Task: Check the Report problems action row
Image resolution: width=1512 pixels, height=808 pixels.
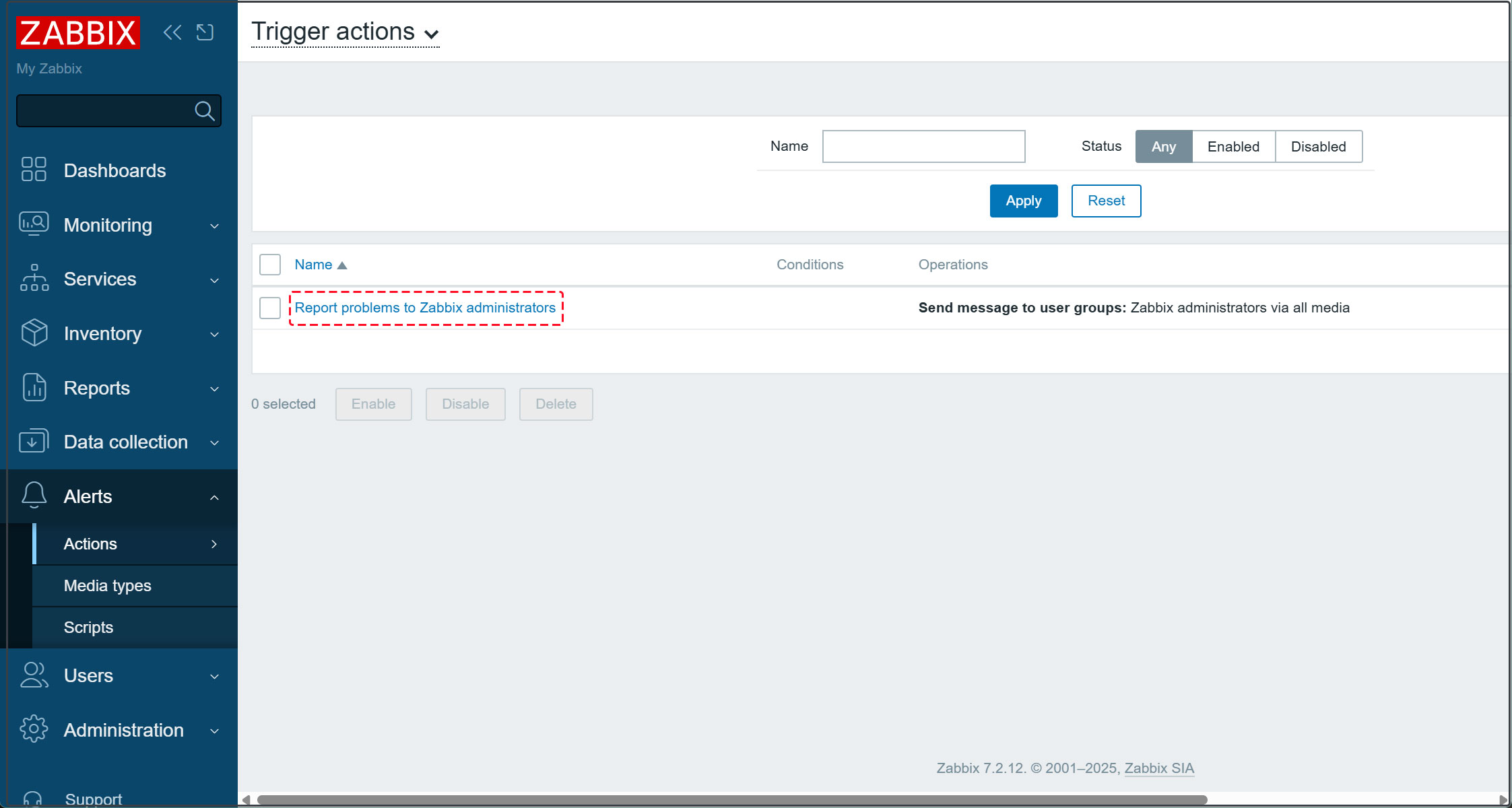Action: (x=270, y=308)
